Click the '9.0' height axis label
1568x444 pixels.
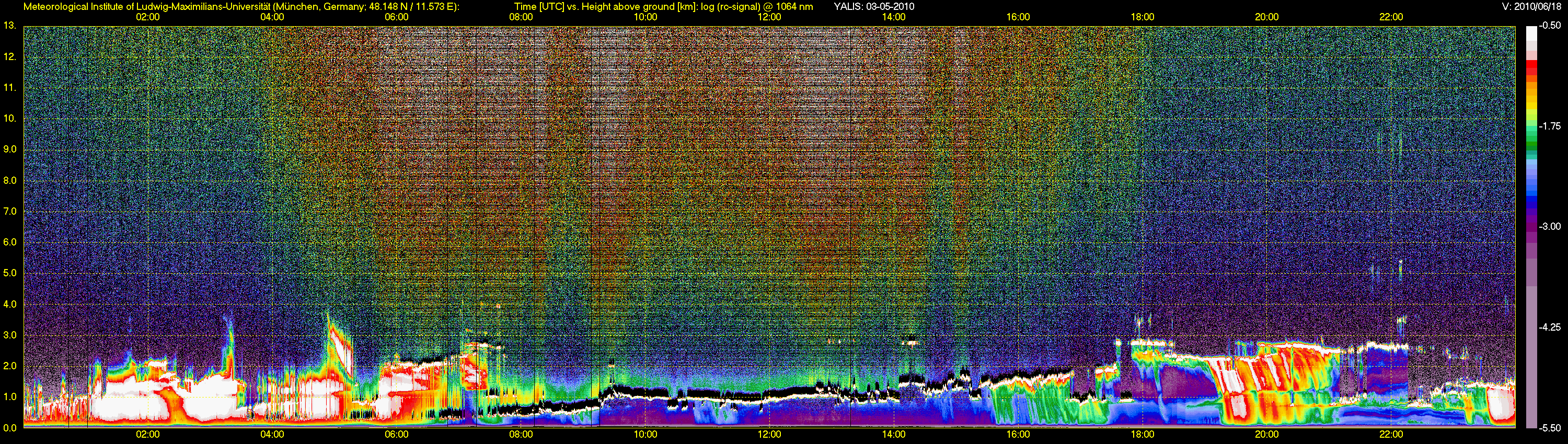tap(9, 149)
